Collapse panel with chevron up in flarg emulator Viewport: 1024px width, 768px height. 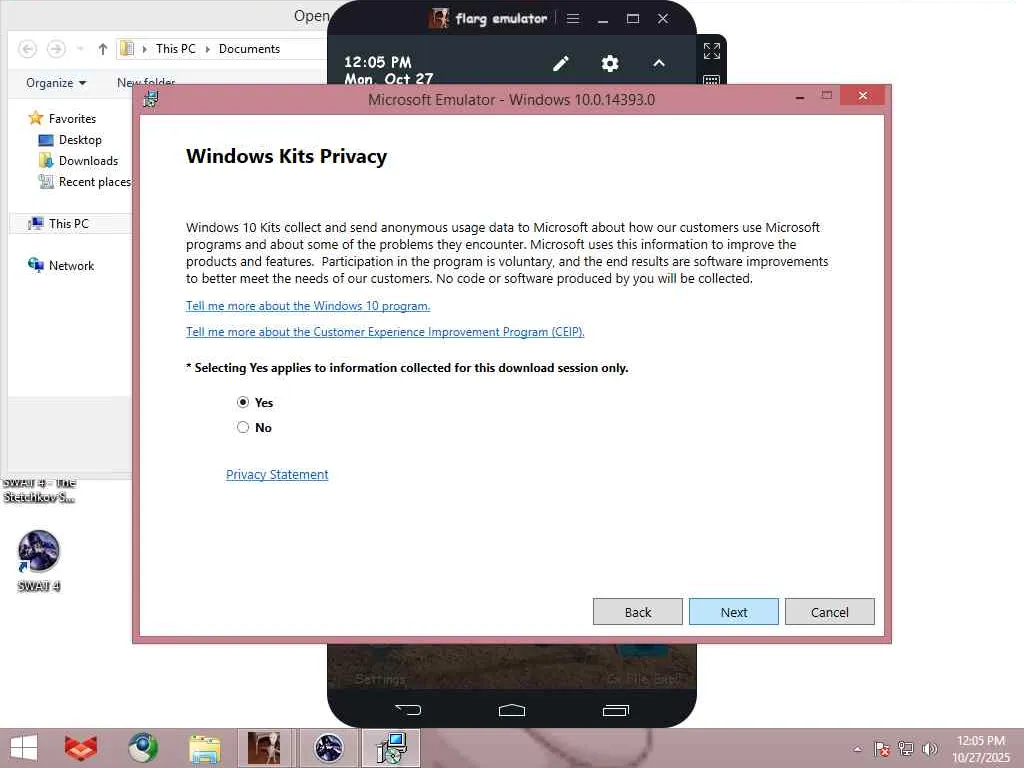[x=659, y=63]
